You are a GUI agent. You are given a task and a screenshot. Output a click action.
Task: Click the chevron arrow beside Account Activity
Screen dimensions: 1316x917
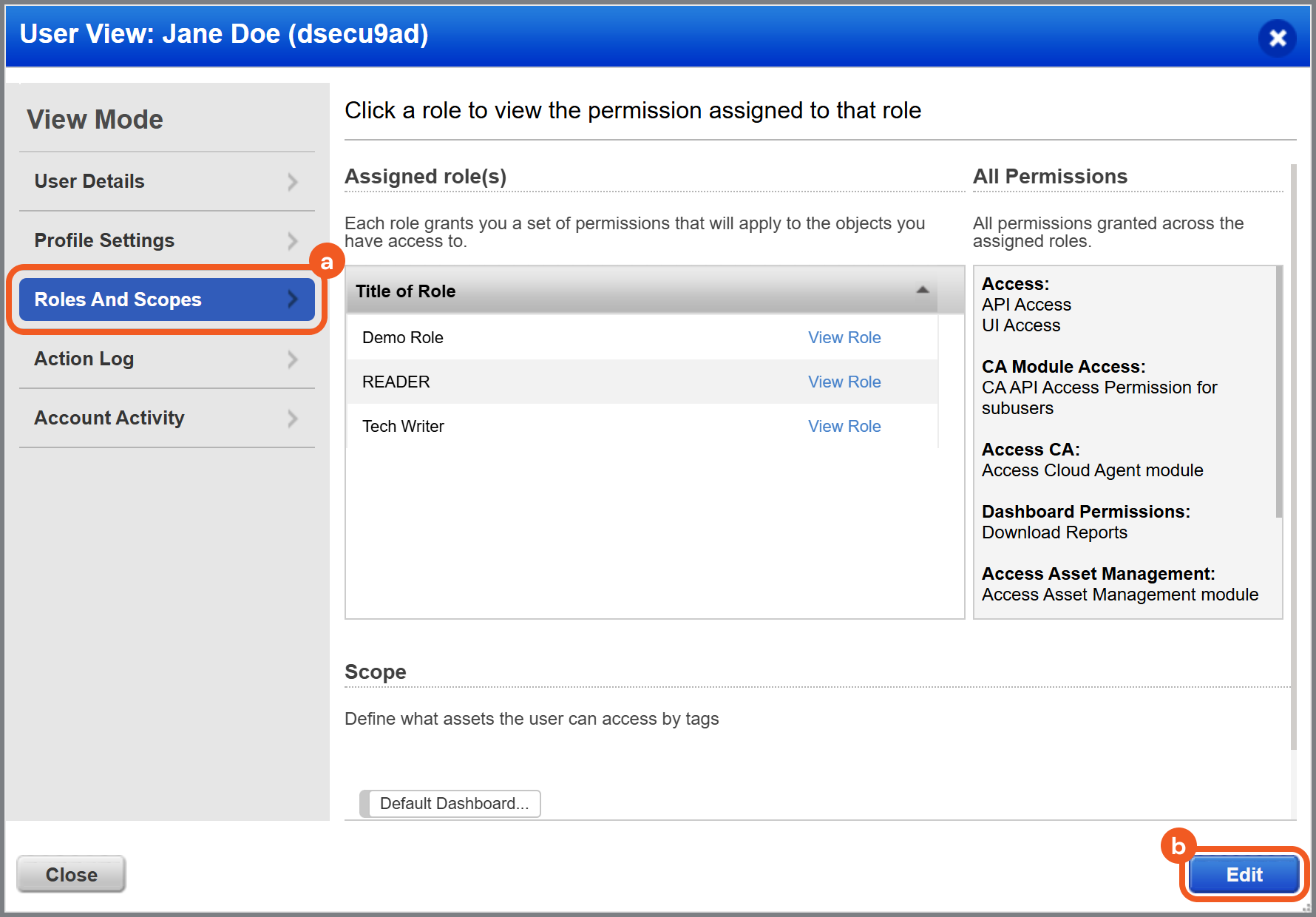click(293, 419)
